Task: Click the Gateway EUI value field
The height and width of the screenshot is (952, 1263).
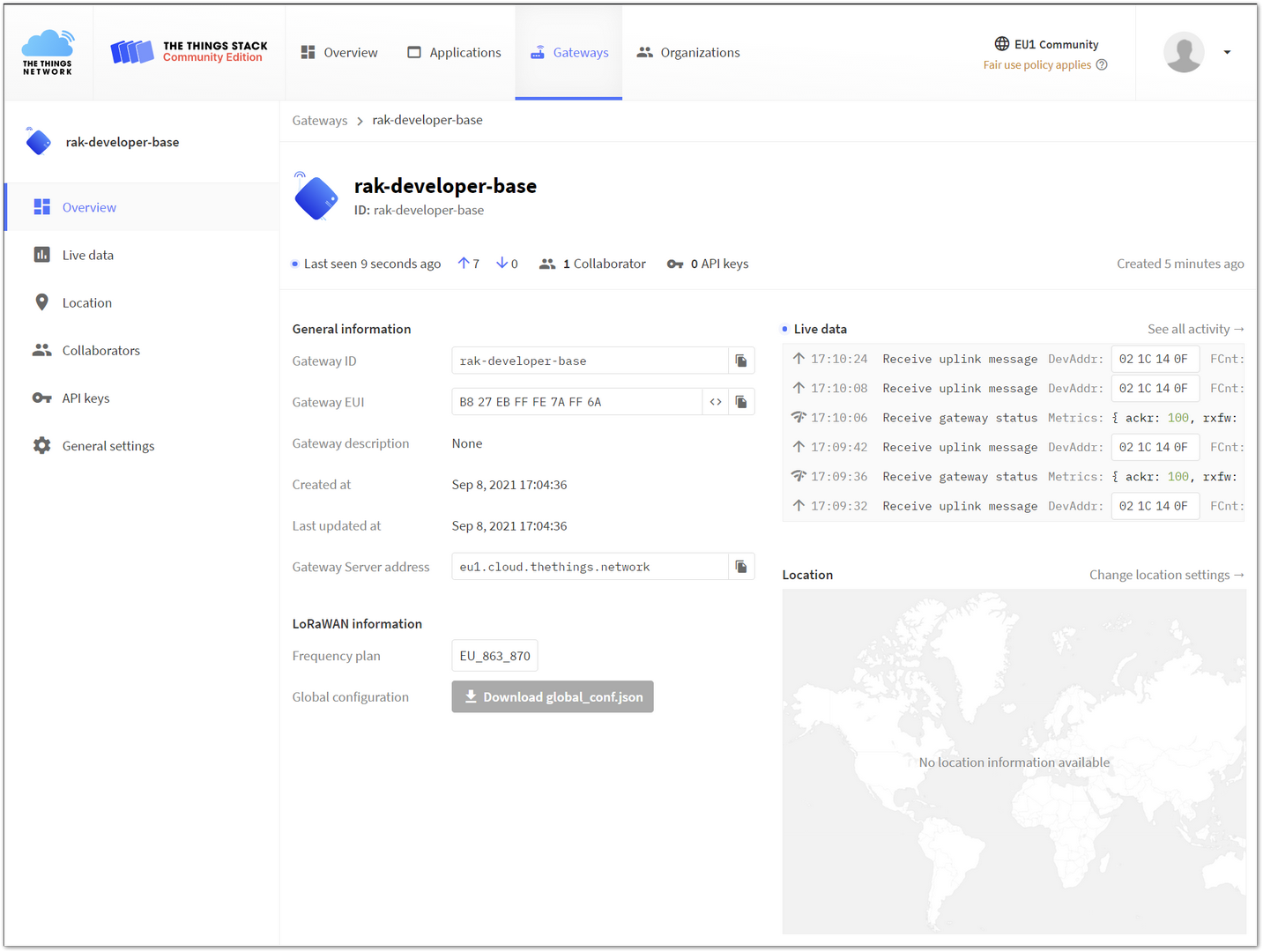Action: 577,402
